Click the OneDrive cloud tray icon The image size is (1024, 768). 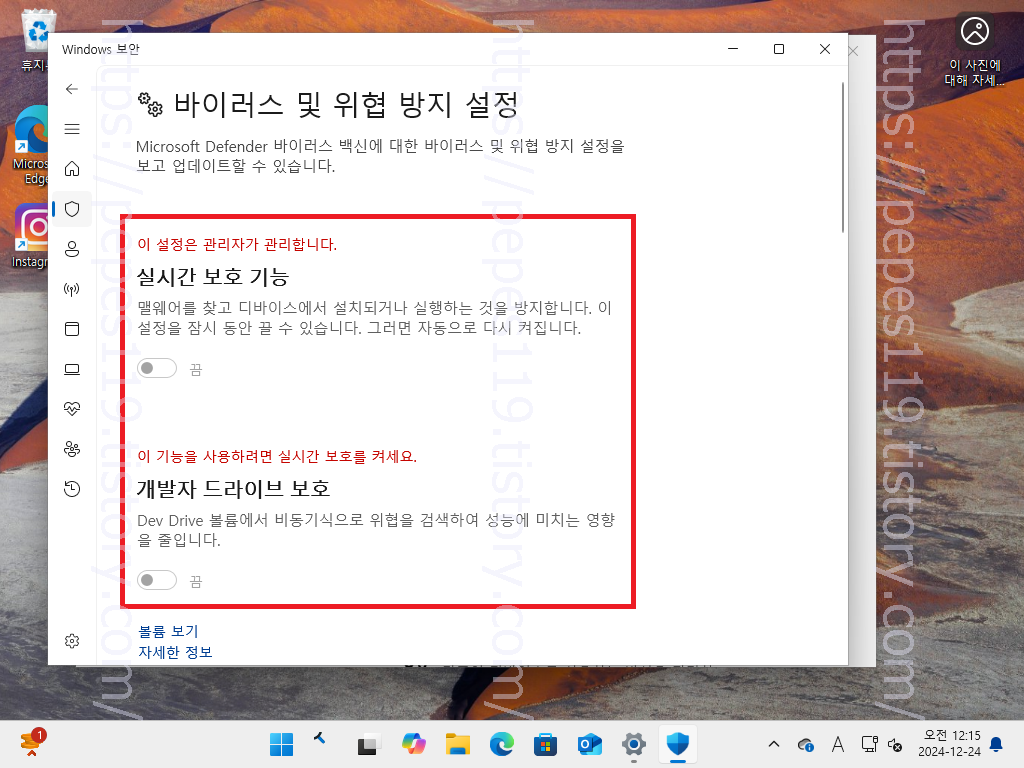[x=806, y=744]
